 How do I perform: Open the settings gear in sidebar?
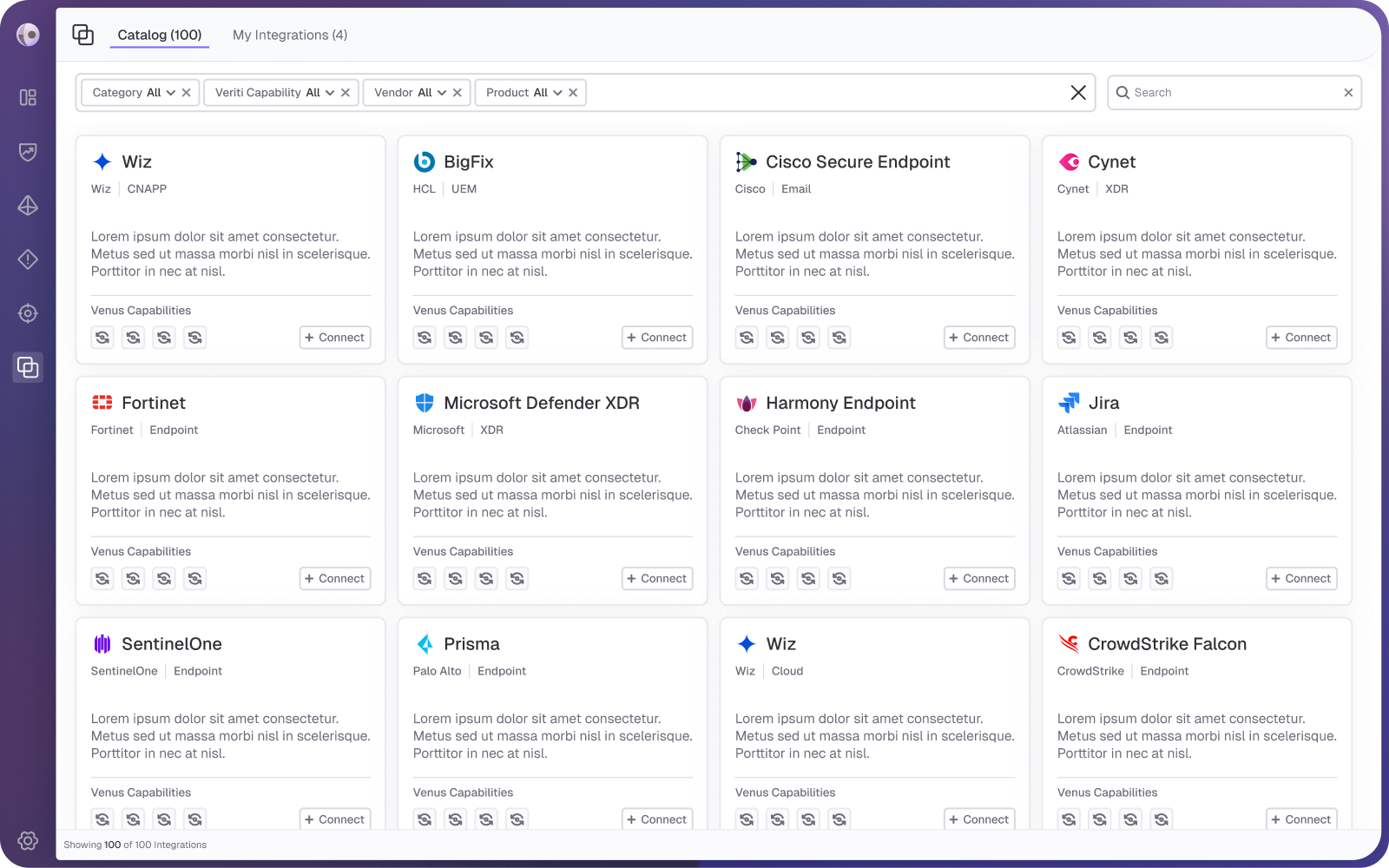28,840
